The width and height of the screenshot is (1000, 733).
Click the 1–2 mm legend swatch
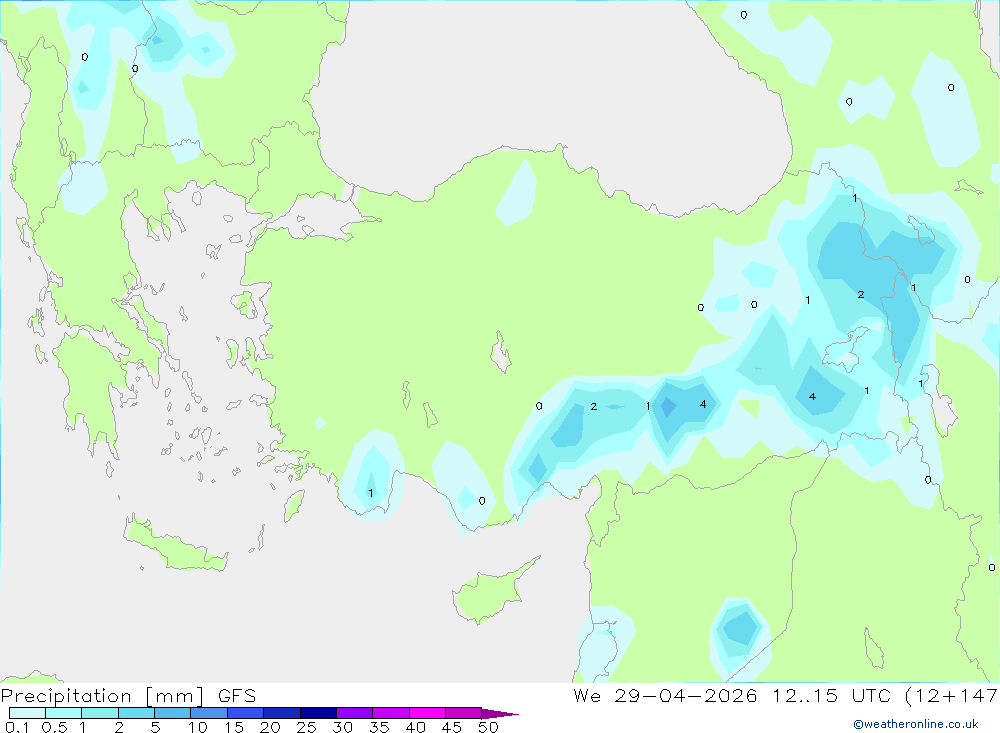tap(100, 713)
